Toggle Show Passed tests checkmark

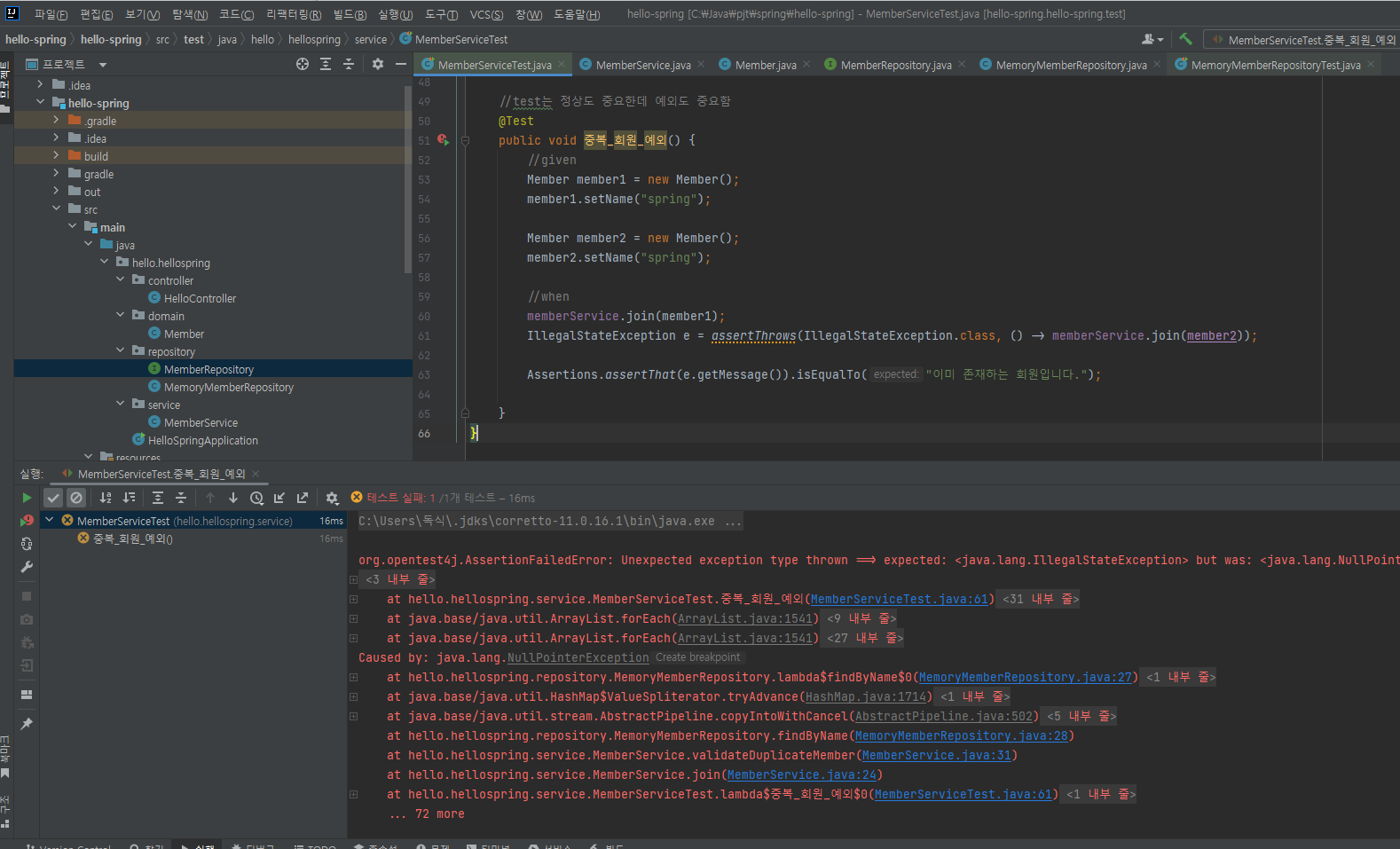[x=53, y=498]
